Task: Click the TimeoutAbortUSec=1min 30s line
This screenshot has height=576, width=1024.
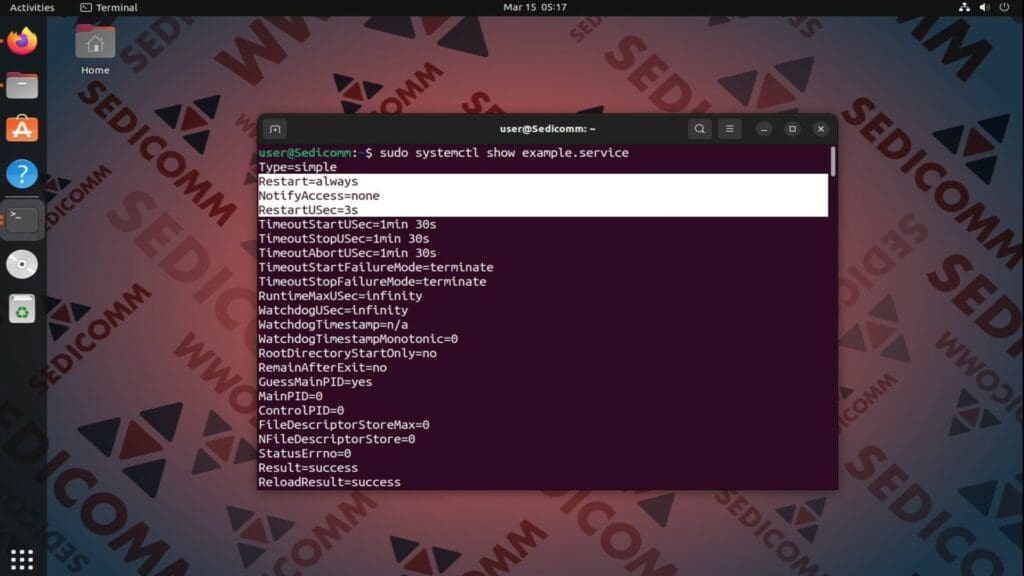Action: coord(347,253)
